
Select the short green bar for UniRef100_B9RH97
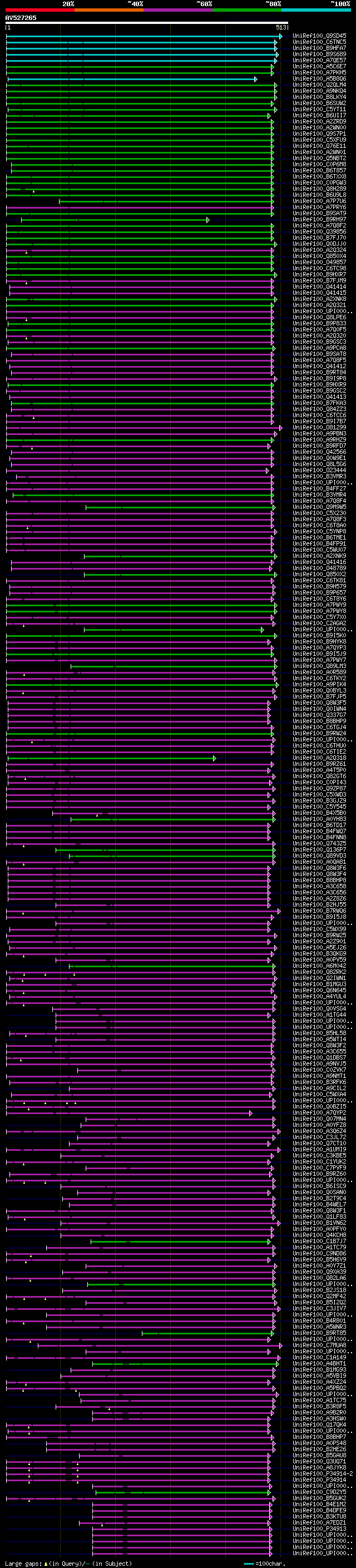tap(116, 220)
